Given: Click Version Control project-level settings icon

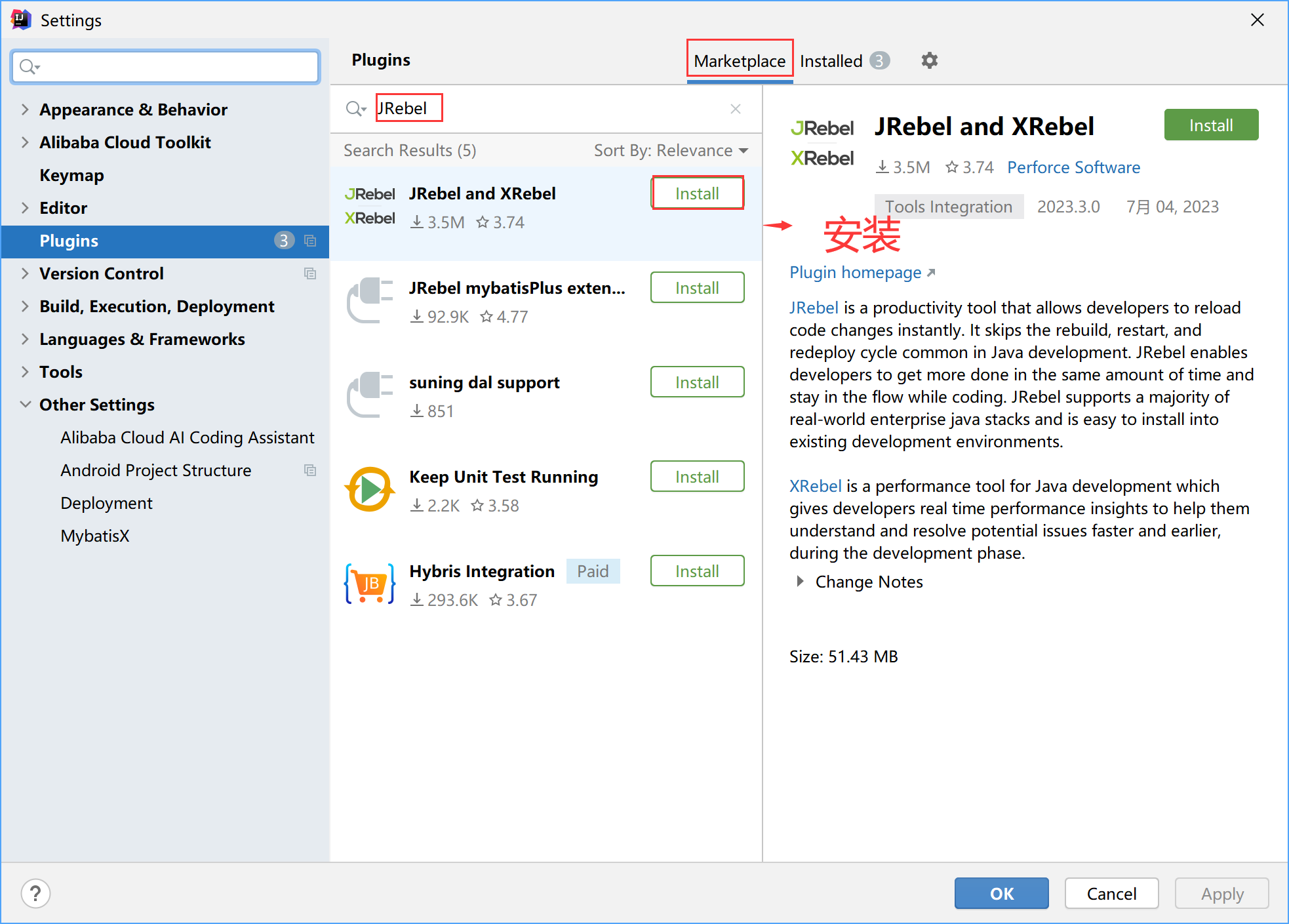Looking at the screenshot, I should (x=310, y=273).
